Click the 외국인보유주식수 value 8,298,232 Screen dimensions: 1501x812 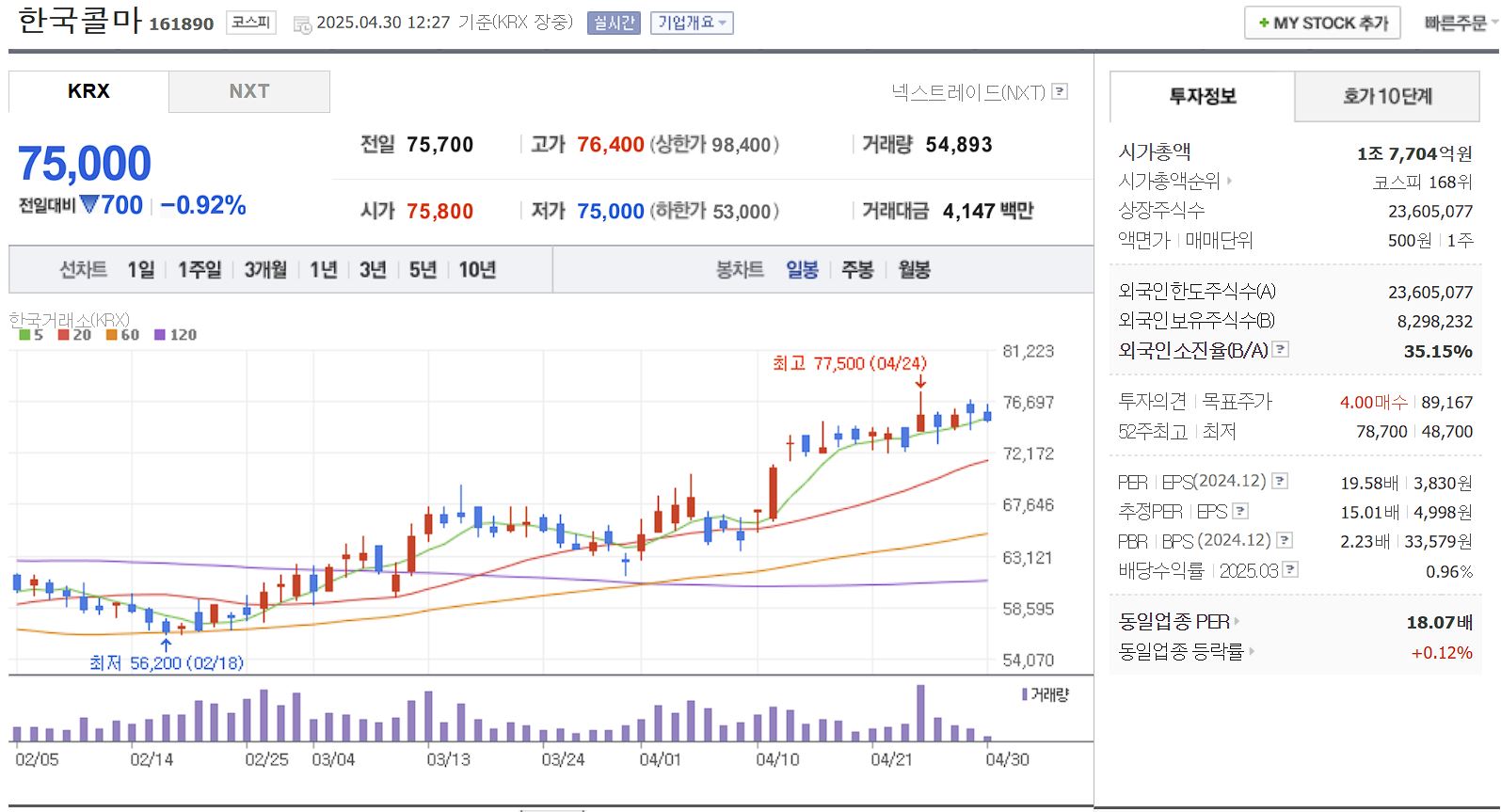pyautogui.click(x=1435, y=321)
